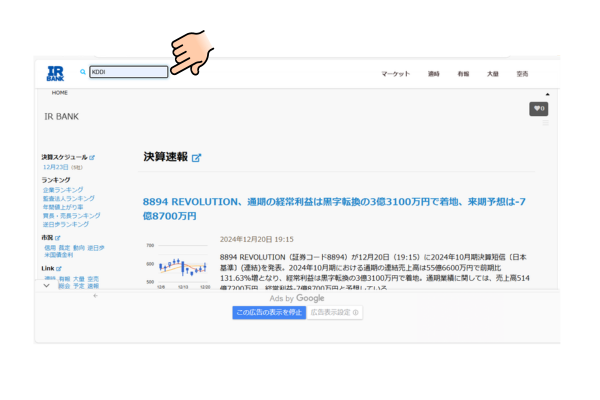
Task: Open the 企業ランキング link
Action: (63, 190)
